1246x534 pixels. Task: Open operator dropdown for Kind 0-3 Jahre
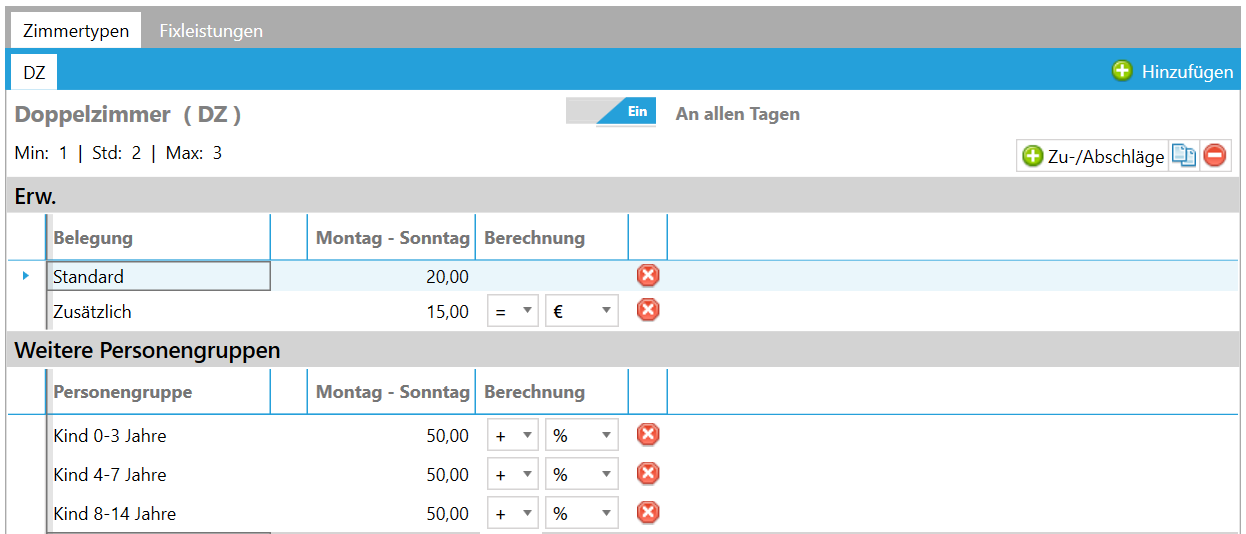513,435
